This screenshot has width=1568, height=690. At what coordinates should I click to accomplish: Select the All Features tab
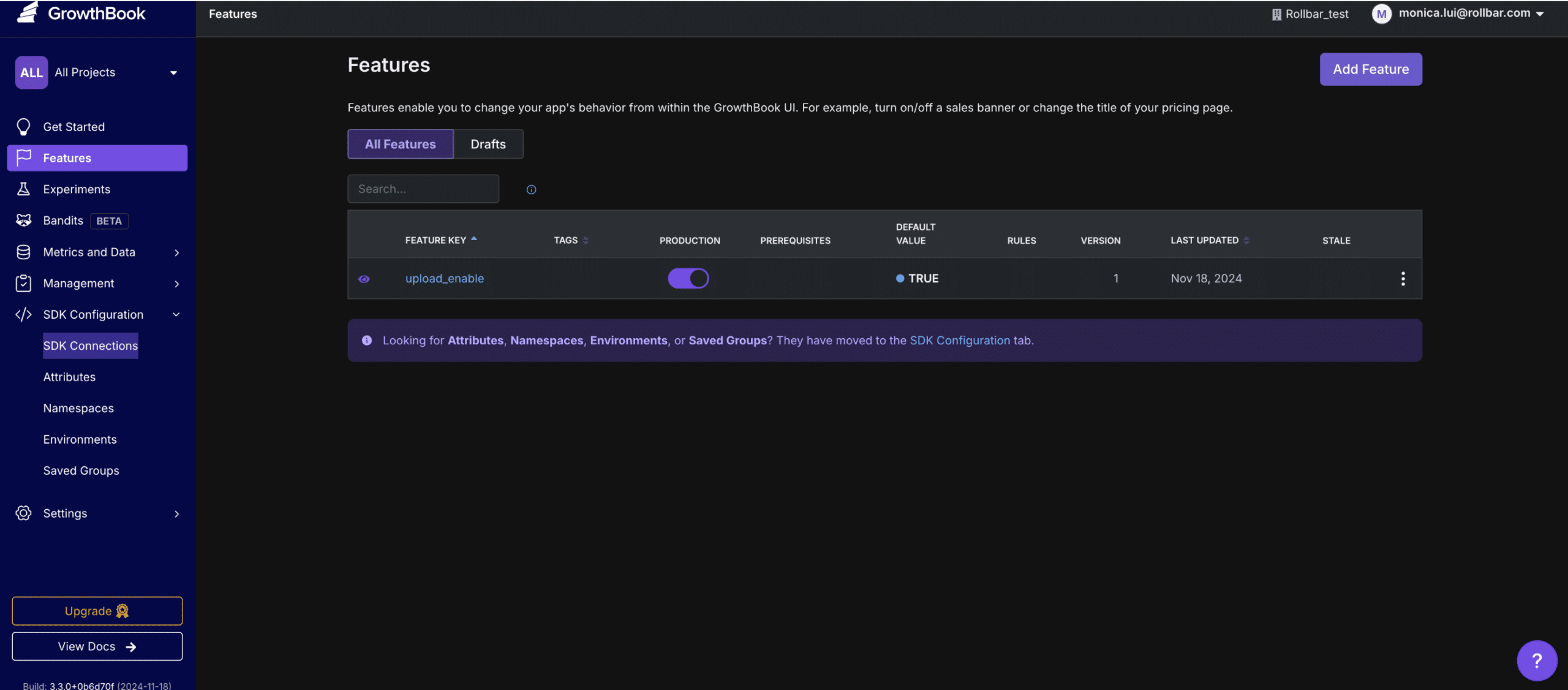(x=400, y=144)
